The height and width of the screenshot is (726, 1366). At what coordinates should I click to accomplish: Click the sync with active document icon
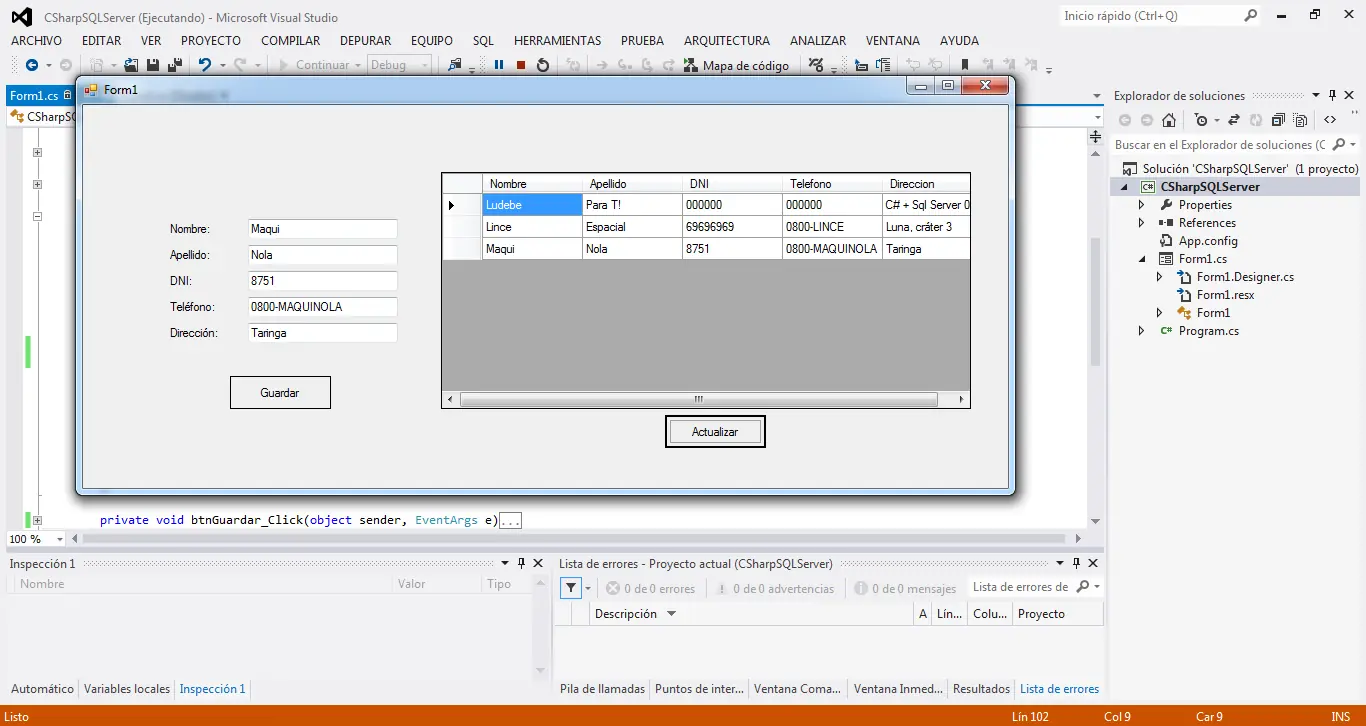[x=1234, y=120]
